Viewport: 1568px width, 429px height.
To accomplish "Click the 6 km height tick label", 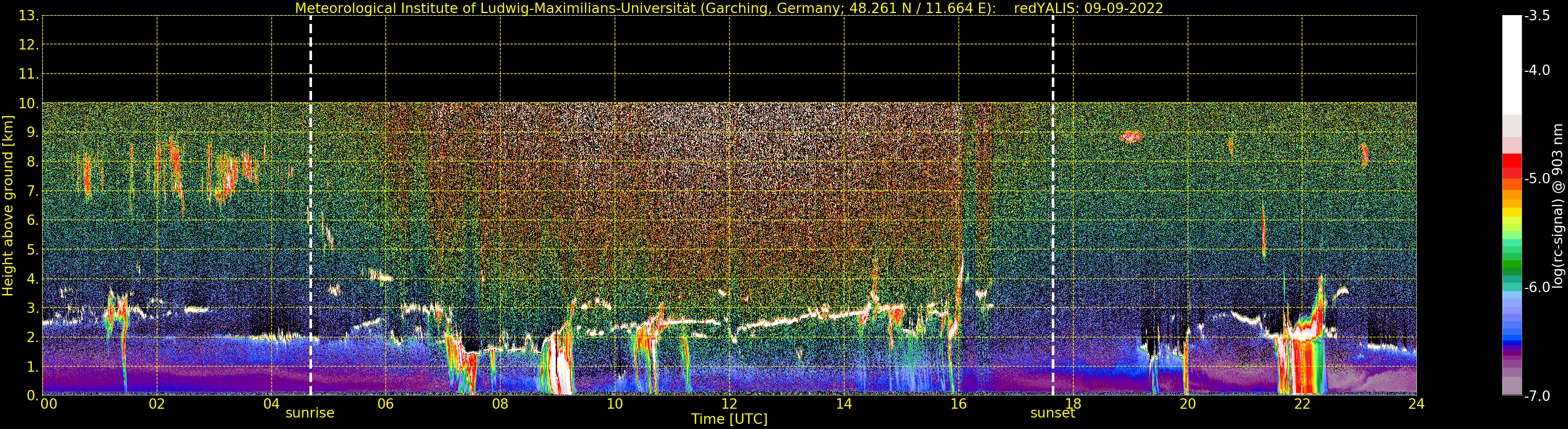I will tap(32, 220).
